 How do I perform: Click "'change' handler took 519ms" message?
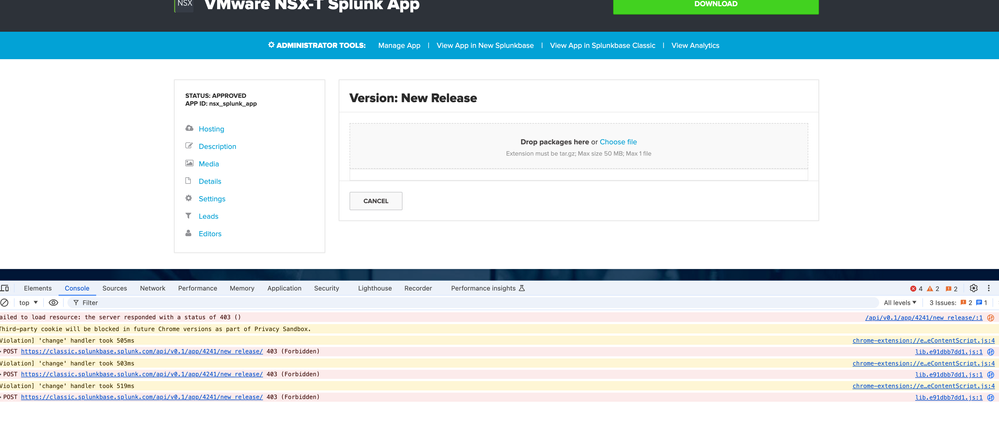pos(85,386)
